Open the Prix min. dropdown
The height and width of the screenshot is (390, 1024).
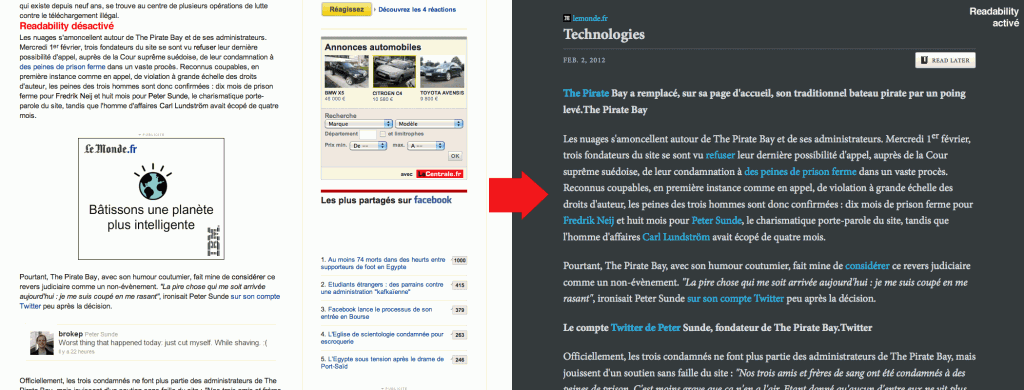point(369,146)
